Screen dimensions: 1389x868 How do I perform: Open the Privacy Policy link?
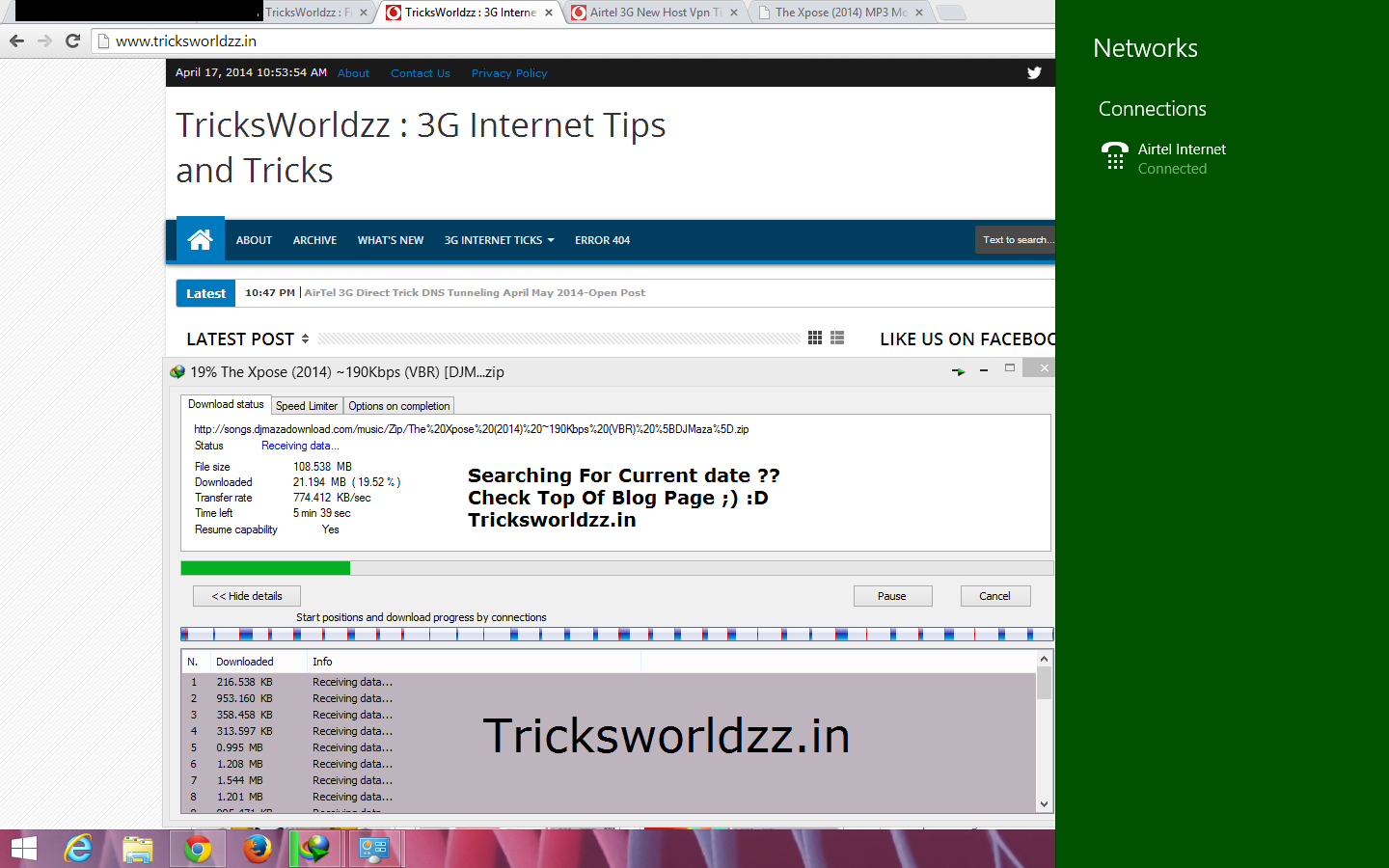tap(509, 73)
